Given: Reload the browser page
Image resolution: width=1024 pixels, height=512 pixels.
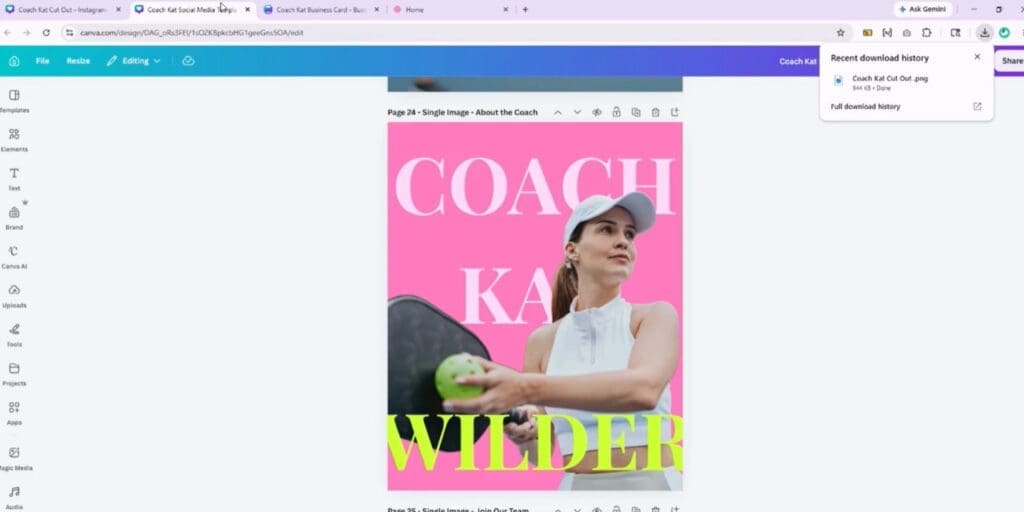Looking at the screenshot, I should coord(46,33).
